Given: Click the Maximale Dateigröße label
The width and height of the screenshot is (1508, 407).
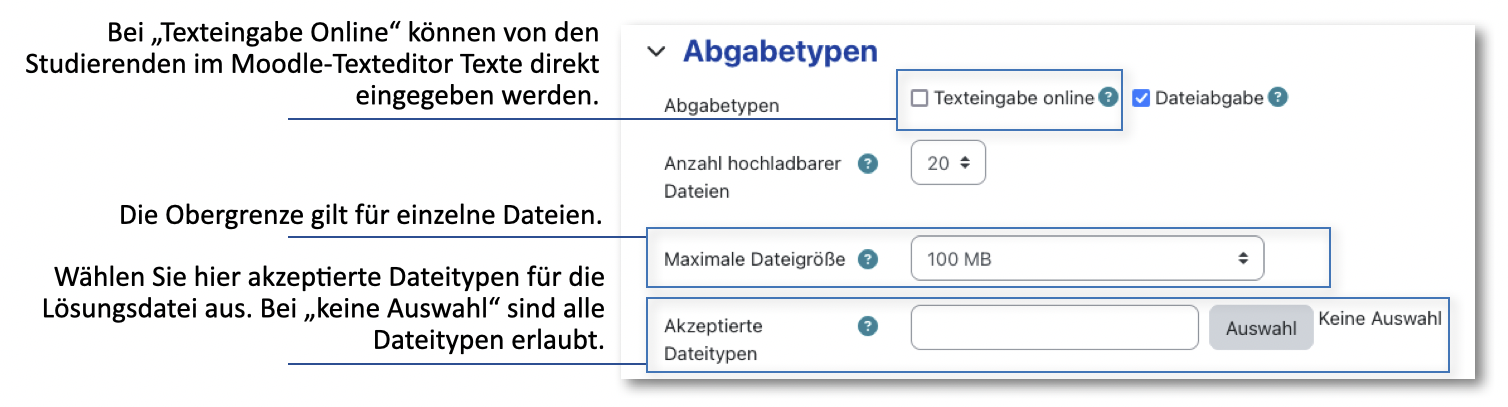Looking at the screenshot, I should pyautogui.click(x=754, y=260).
